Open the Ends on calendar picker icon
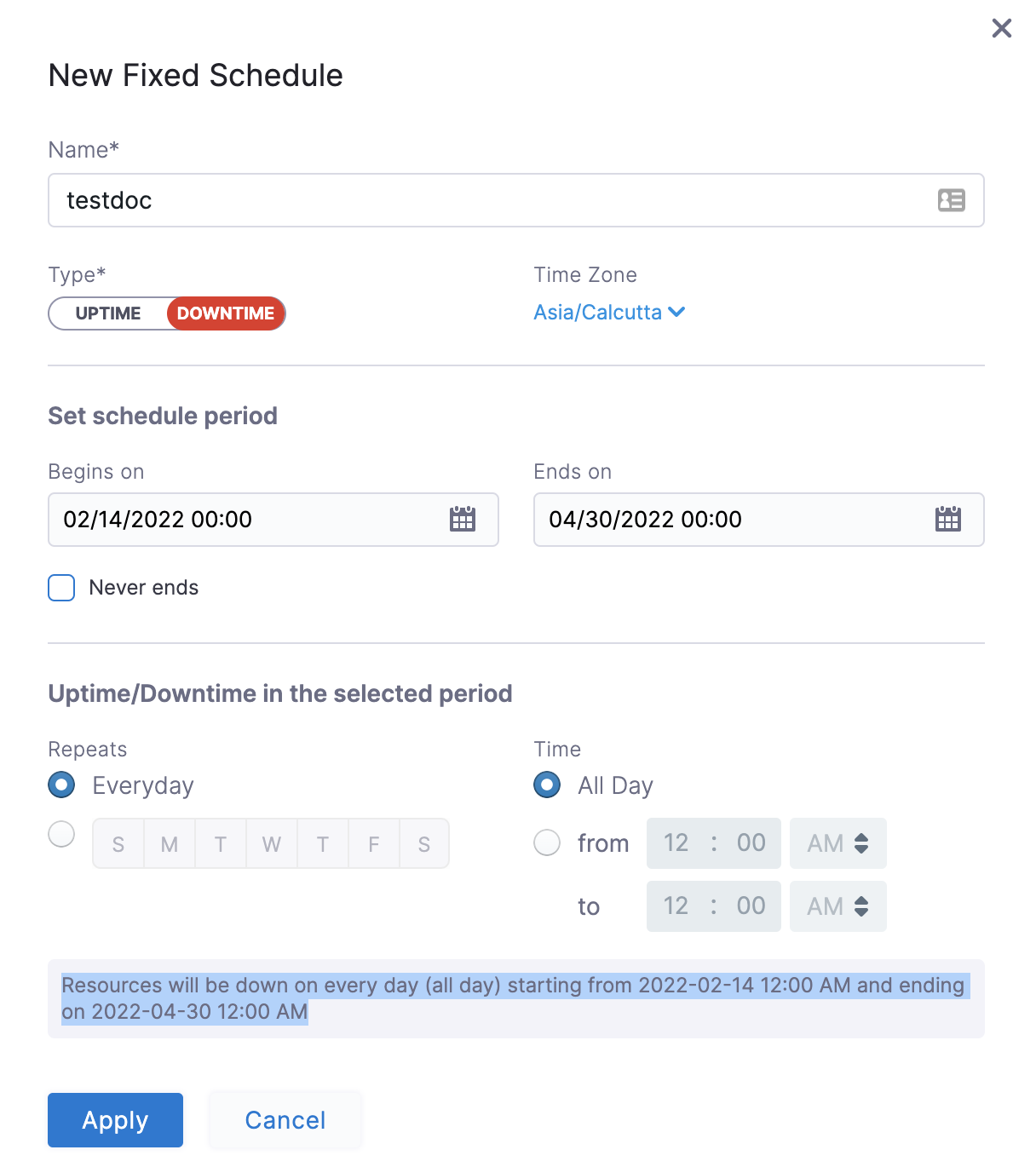This screenshot has width=1036, height=1167. tap(947, 519)
